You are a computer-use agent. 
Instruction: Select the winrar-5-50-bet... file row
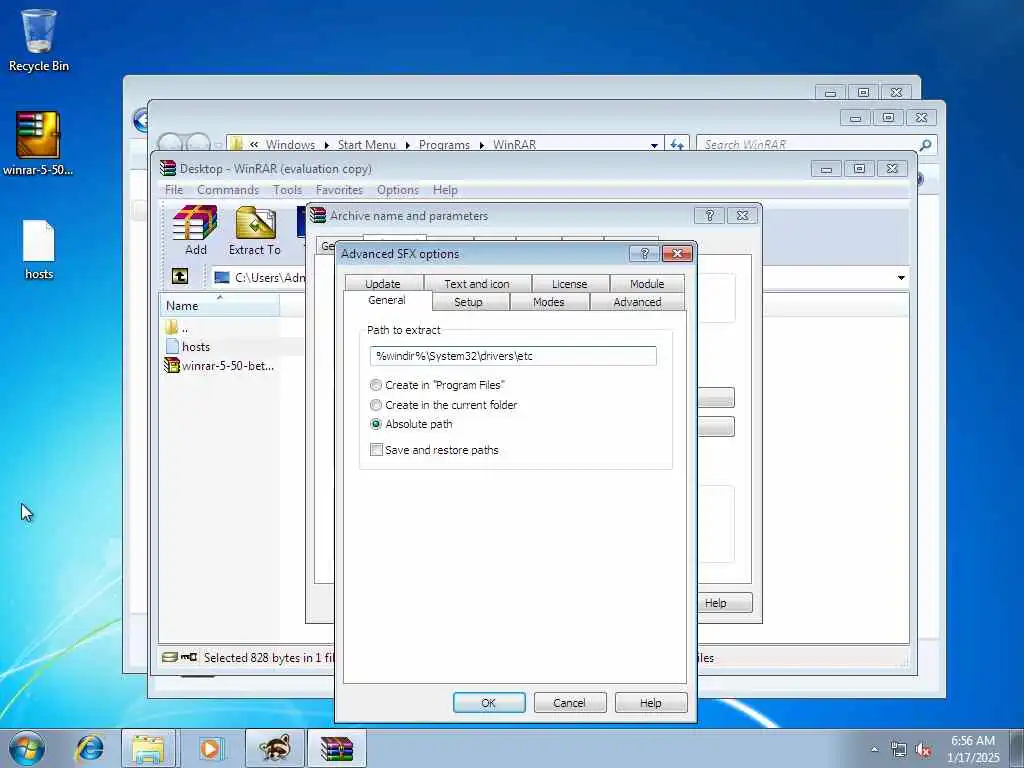pyautogui.click(x=219, y=366)
